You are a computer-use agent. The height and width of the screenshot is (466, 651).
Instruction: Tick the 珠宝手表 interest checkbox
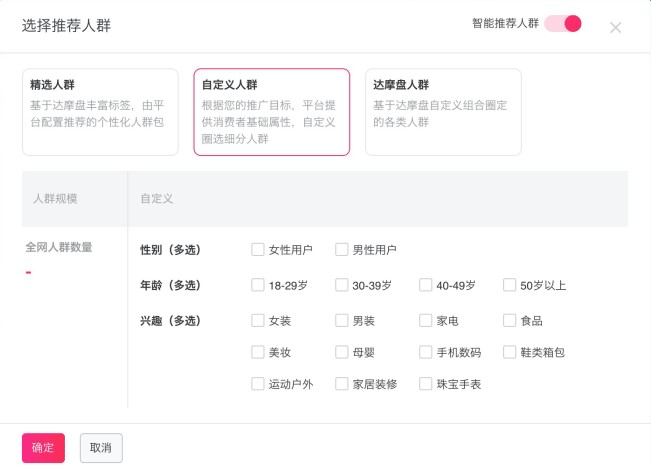[426, 384]
